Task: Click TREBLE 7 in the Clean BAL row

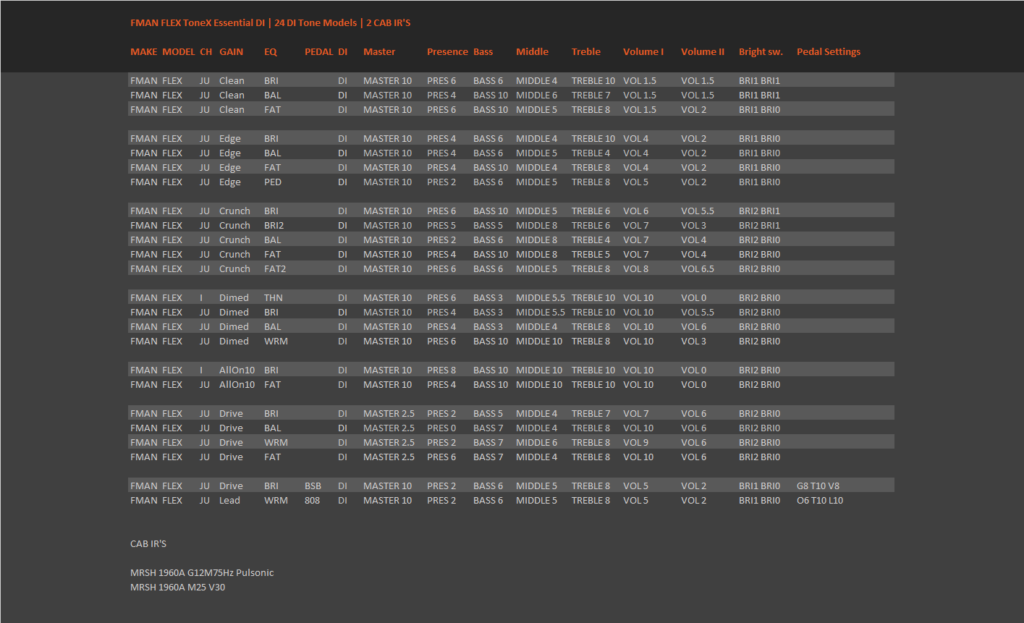Action: [590, 95]
